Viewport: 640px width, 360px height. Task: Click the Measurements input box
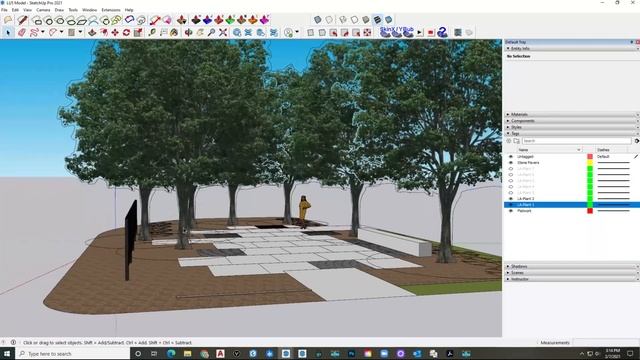pyautogui.click(x=606, y=342)
